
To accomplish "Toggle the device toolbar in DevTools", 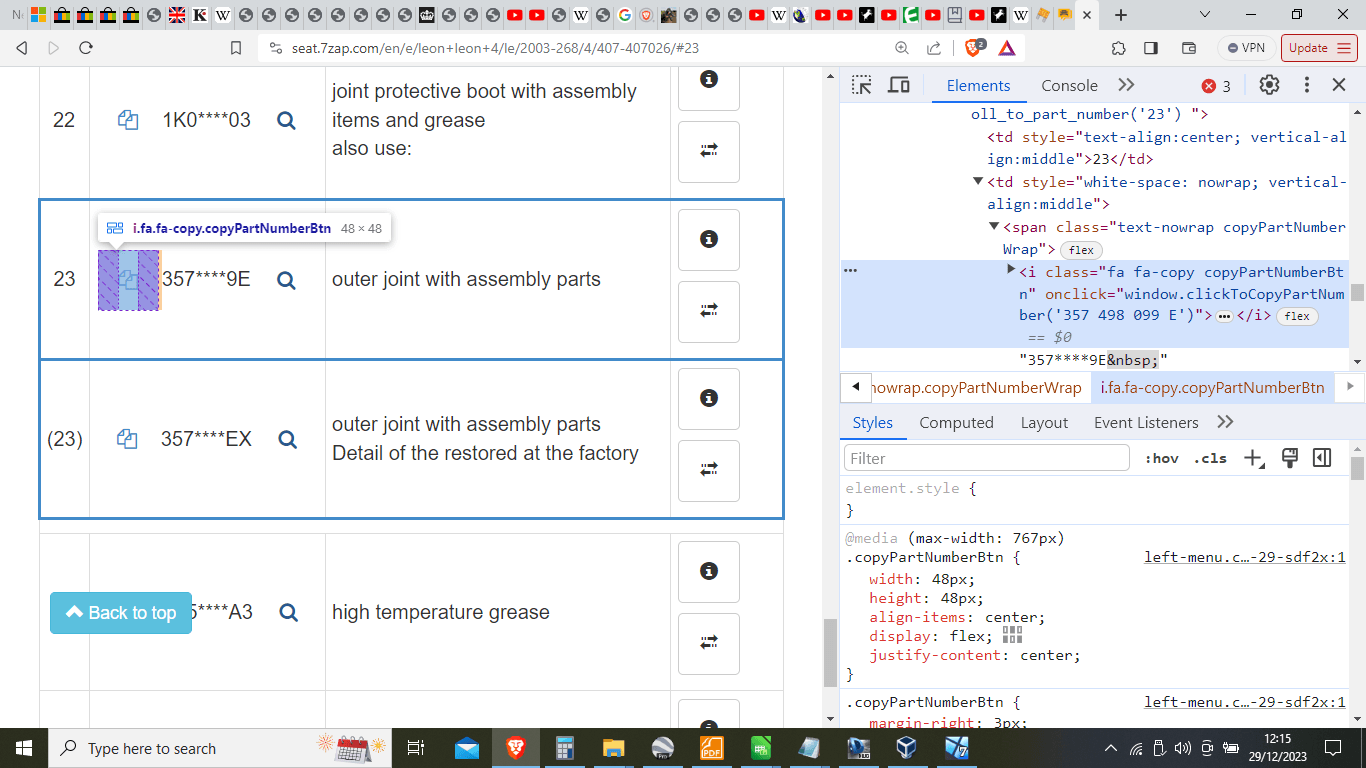I will (x=899, y=86).
